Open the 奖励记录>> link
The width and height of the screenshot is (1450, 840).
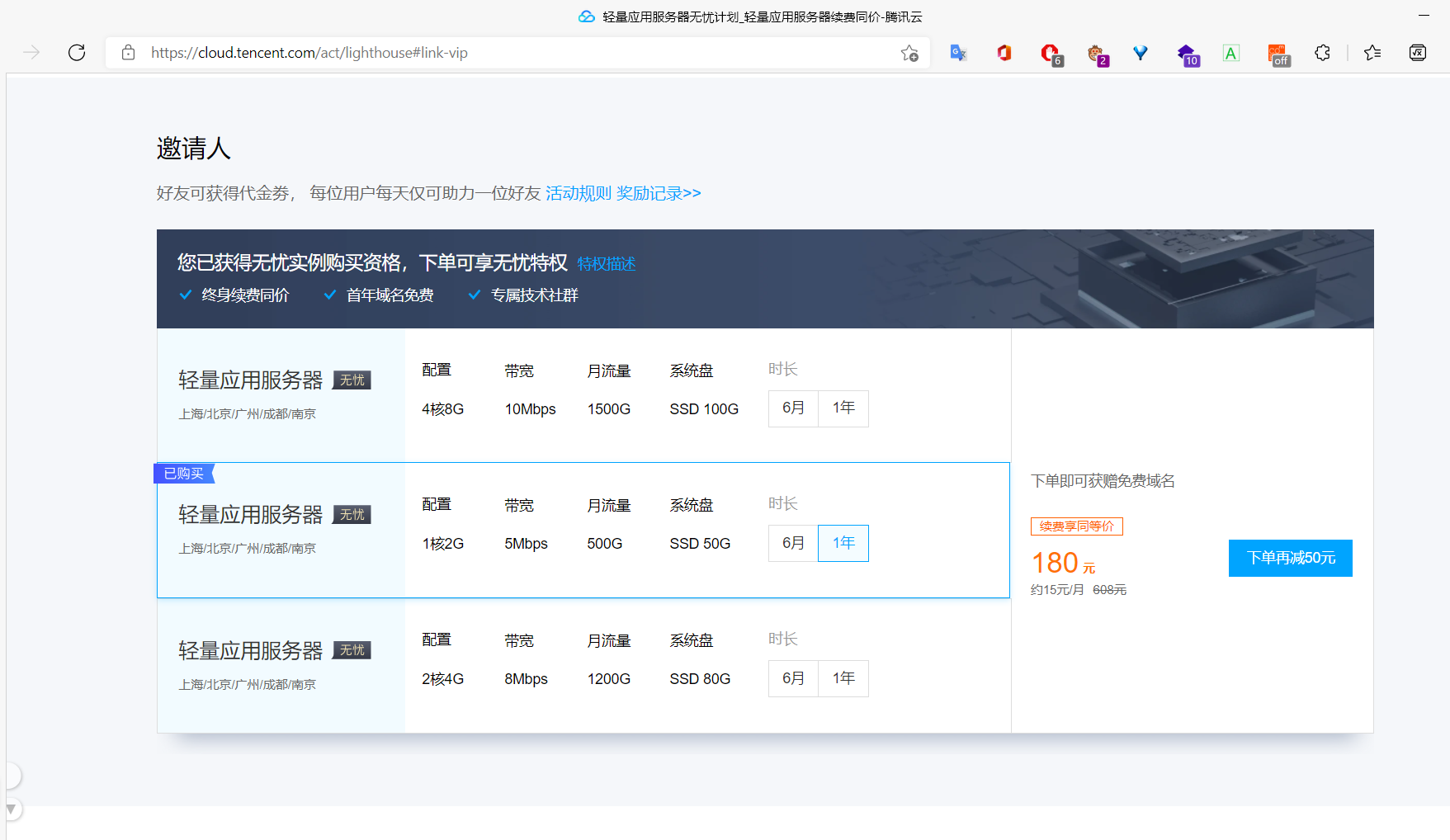tap(659, 193)
